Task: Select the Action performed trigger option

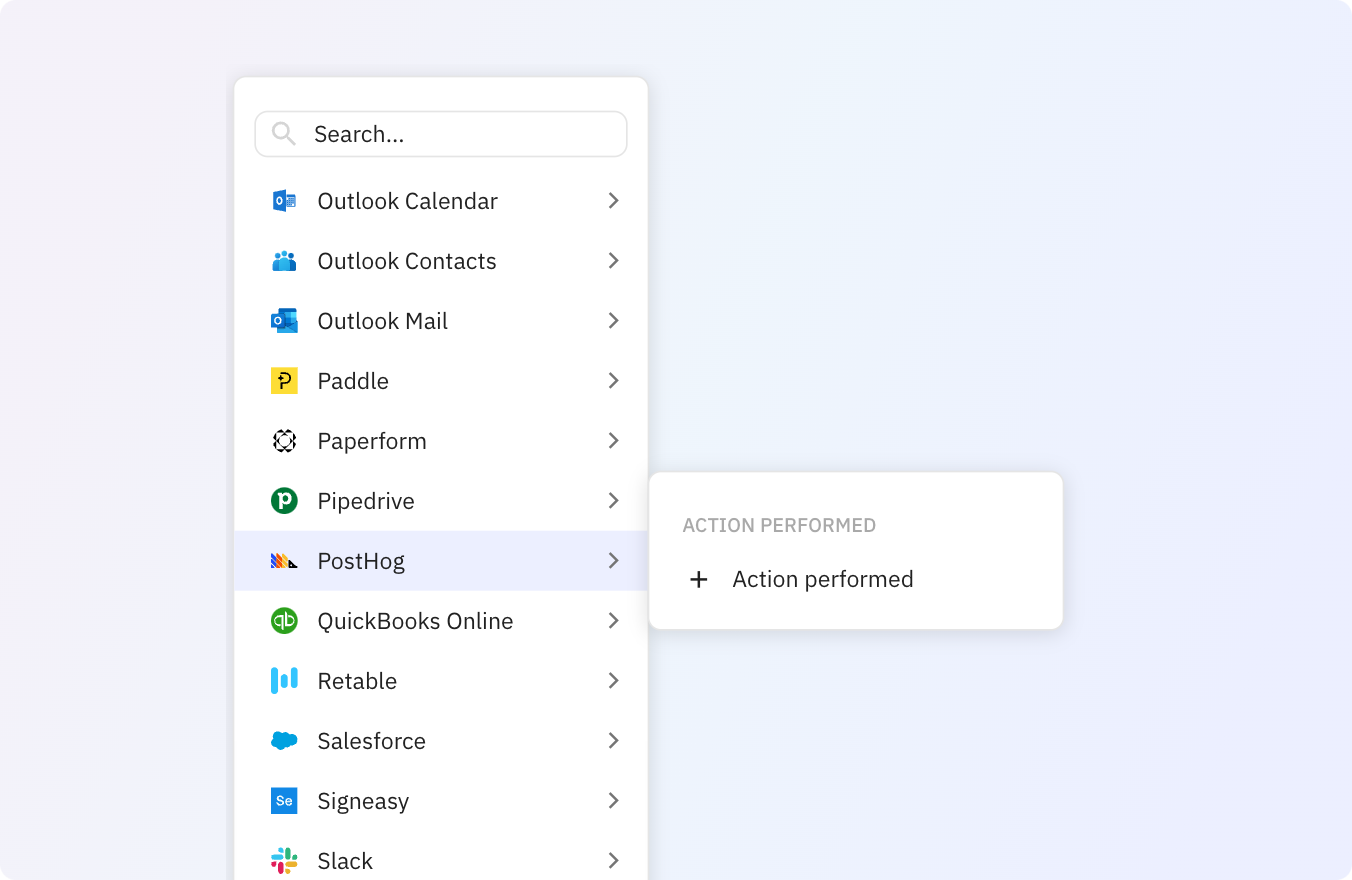Action: click(x=856, y=579)
